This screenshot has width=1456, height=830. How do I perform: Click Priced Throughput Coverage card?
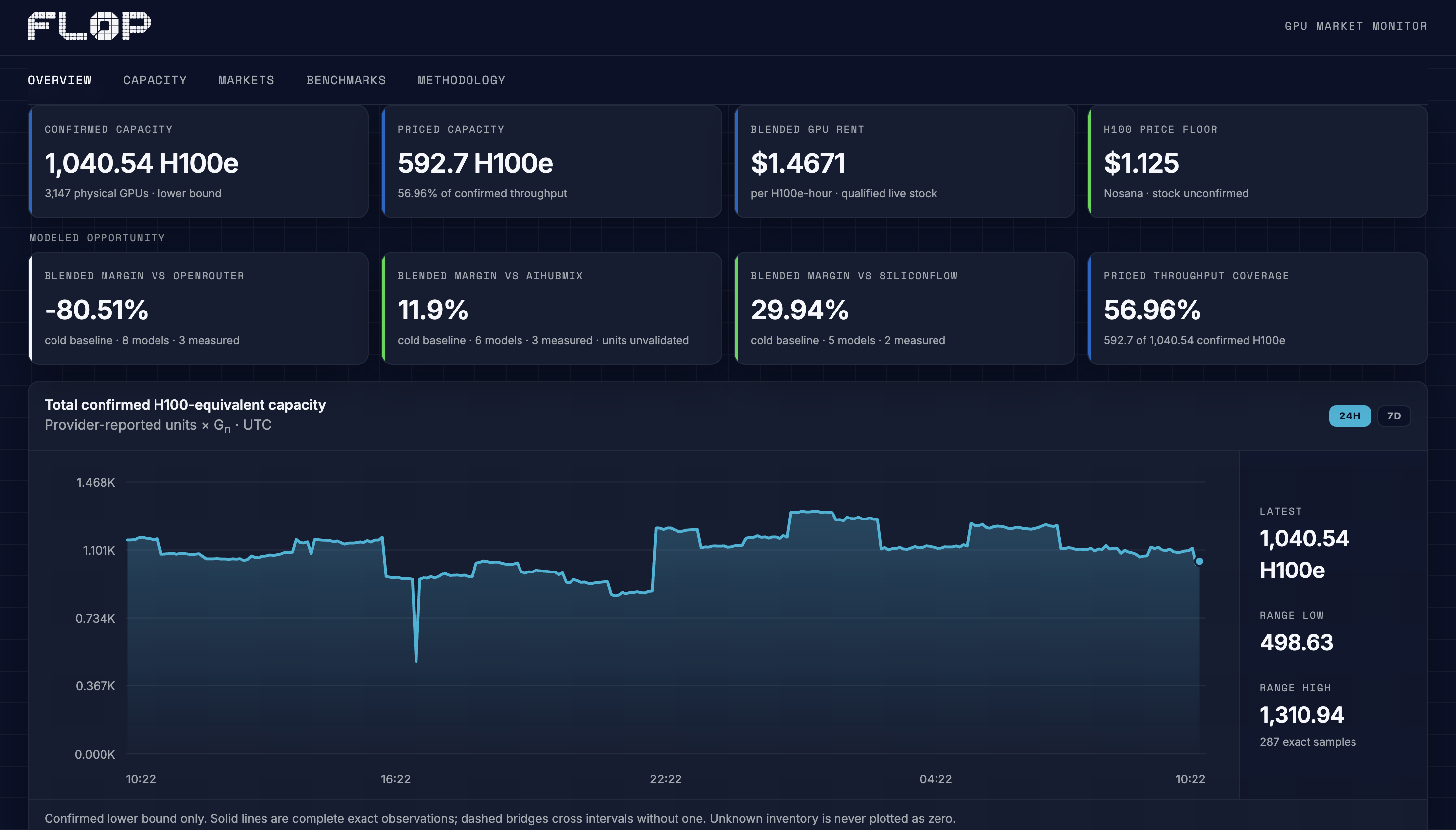click(x=1257, y=309)
